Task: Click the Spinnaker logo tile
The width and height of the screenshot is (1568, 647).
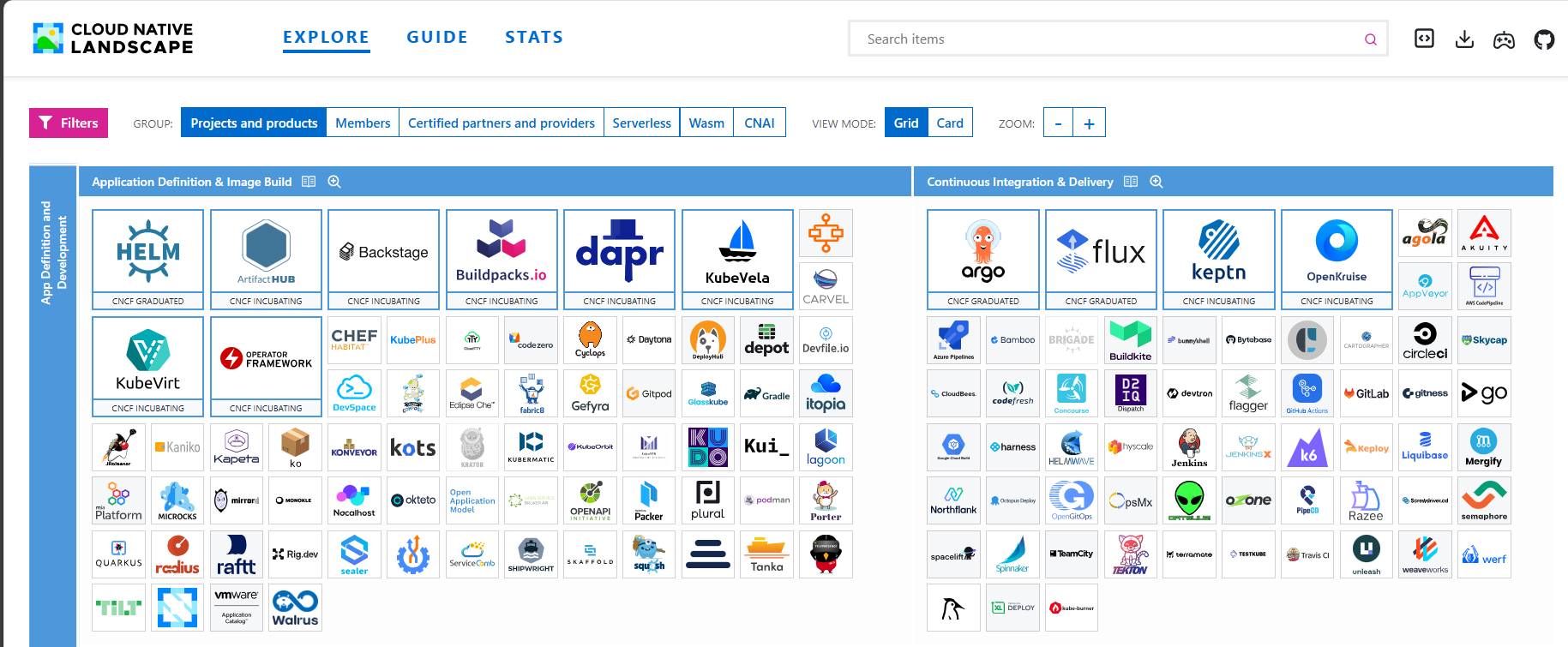Action: coord(1012,554)
